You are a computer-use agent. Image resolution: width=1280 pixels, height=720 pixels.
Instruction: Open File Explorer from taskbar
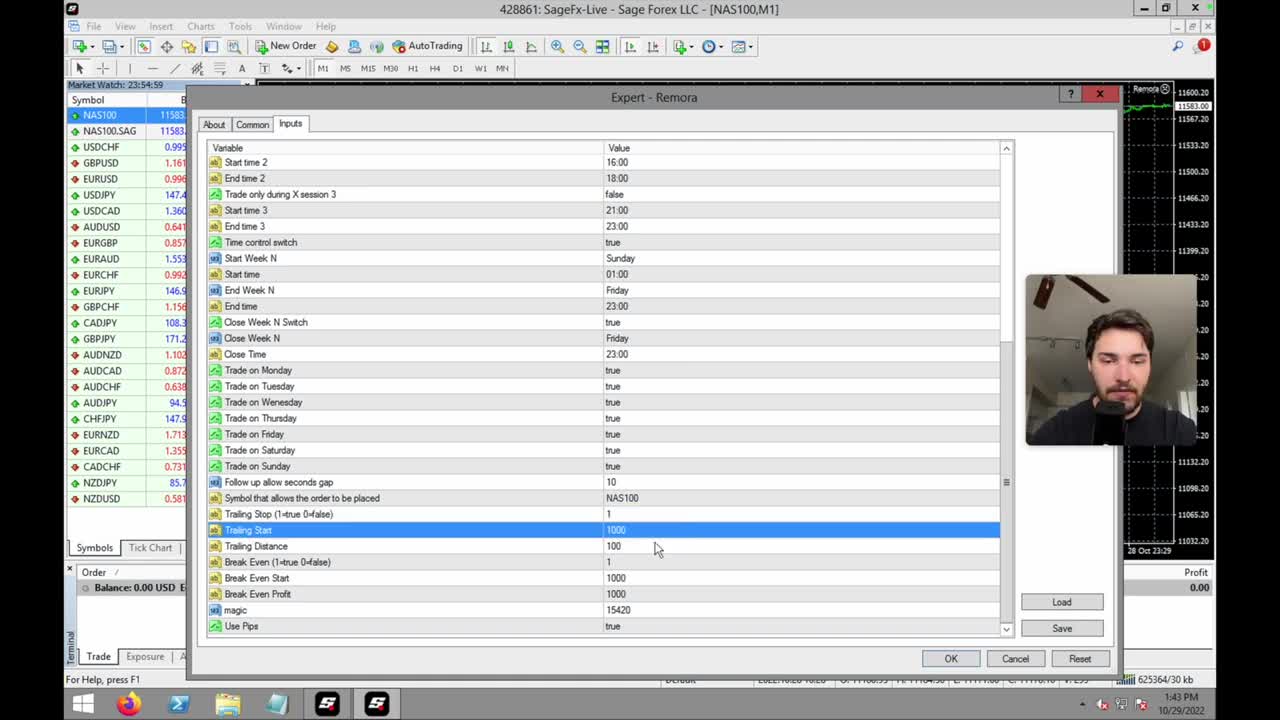coord(228,704)
